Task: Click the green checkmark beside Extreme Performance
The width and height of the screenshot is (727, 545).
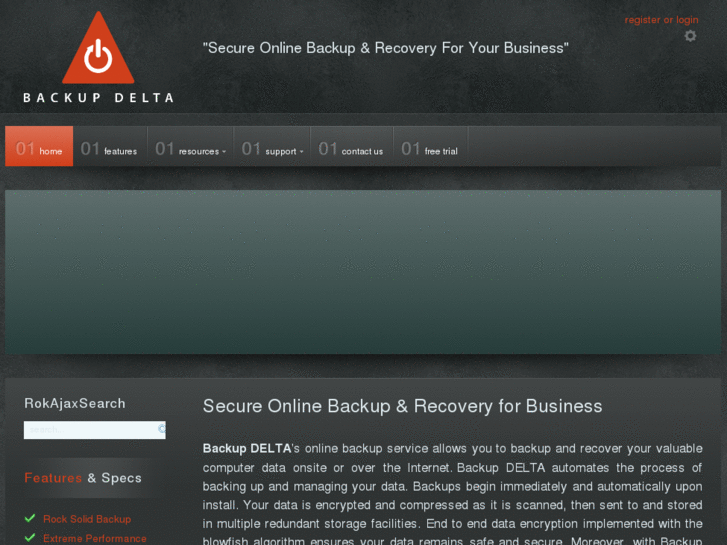Action: 30,538
